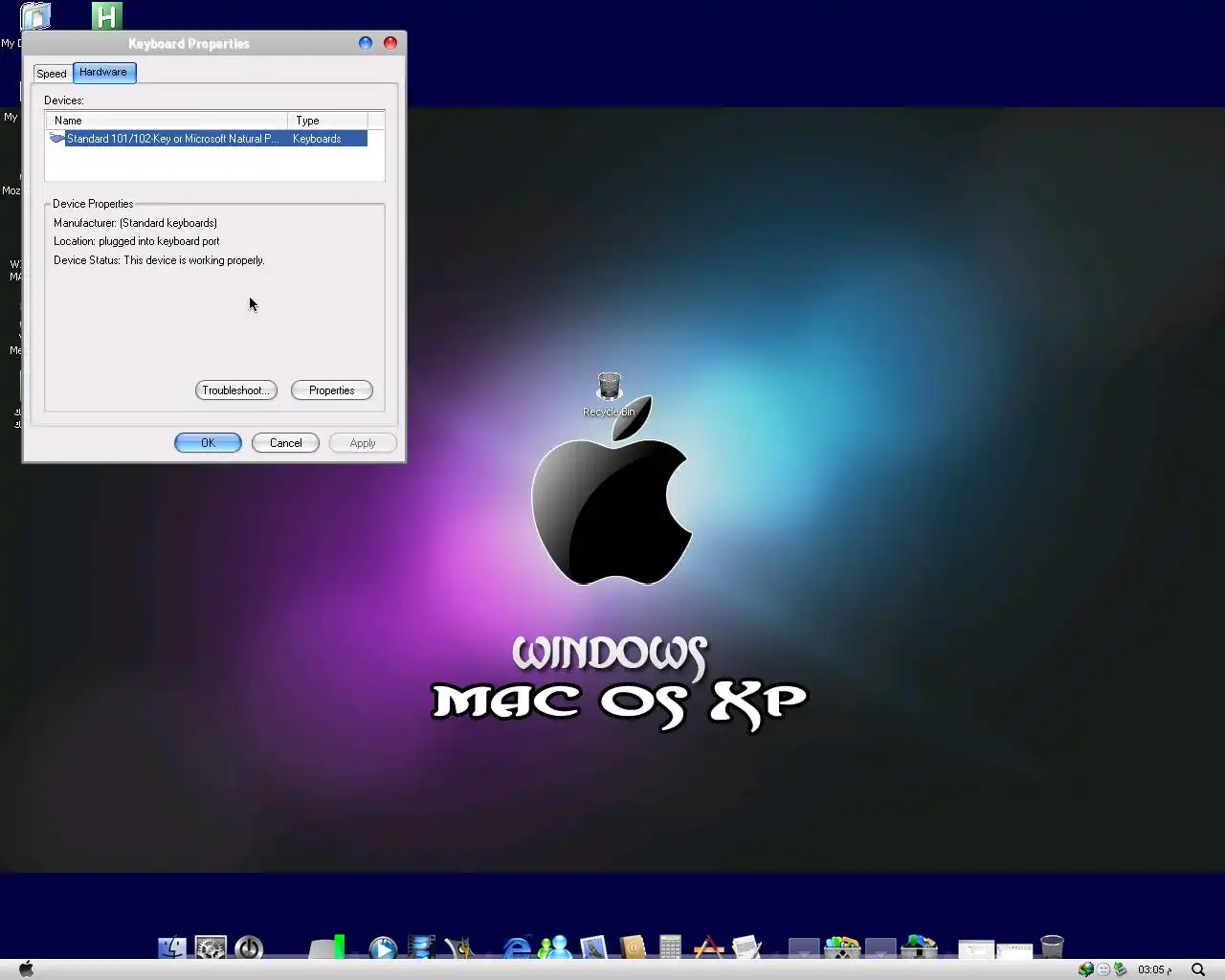The height and width of the screenshot is (980, 1225).
Task: Launch the Calculator dock icon
Action: (x=670, y=947)
